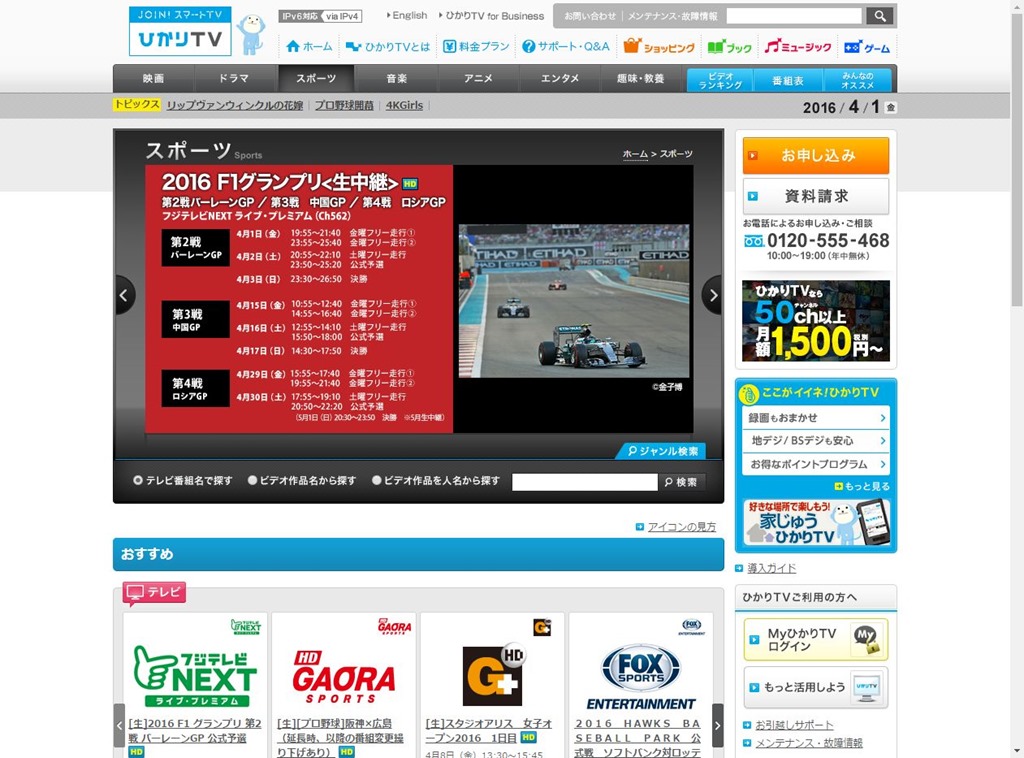Show previous recommended TV items arrow
Viewport: 1024px width, 758px height.
click(x=119, y=725)
